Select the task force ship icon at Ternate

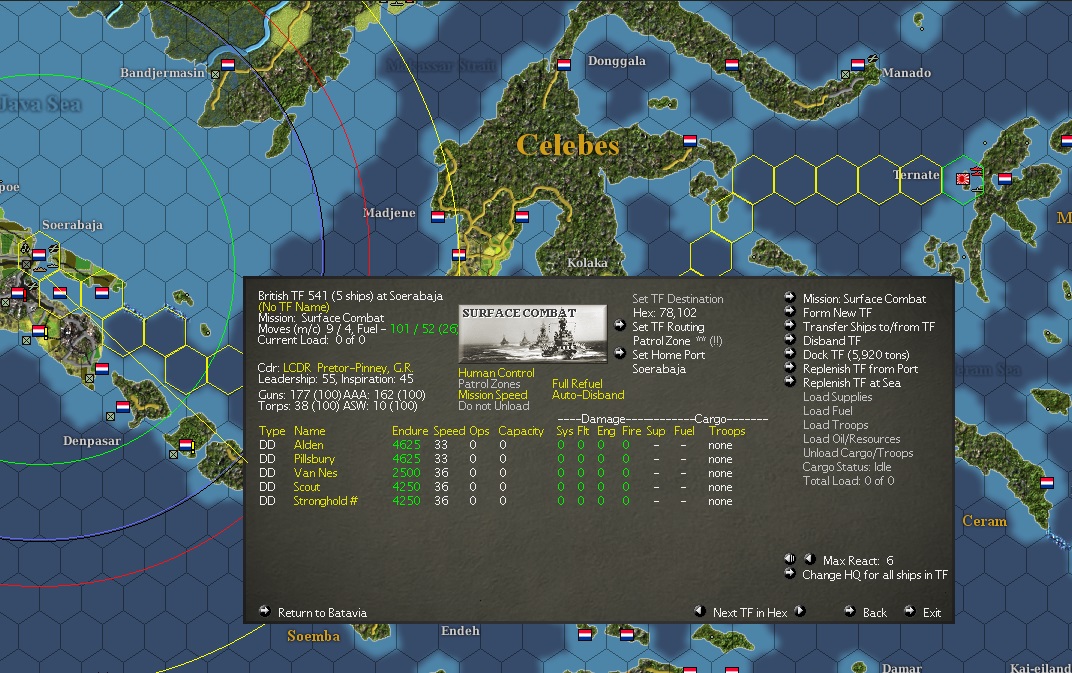click(x=976, y=171)
